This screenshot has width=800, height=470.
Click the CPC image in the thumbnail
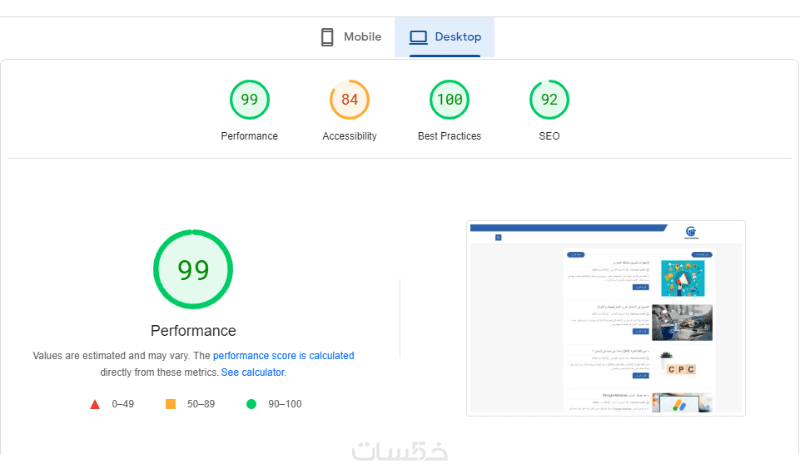pyautogui.click(x=681, y=364)
